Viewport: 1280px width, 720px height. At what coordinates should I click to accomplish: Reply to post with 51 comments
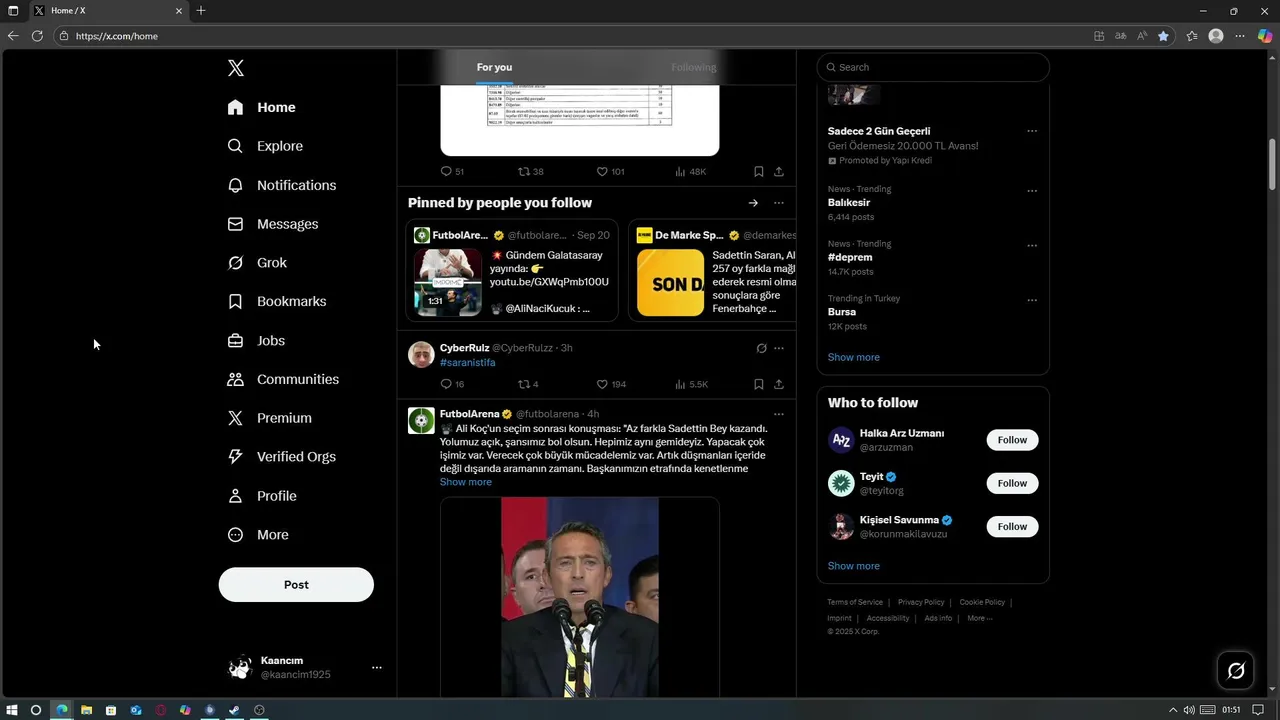pos(452,172)
